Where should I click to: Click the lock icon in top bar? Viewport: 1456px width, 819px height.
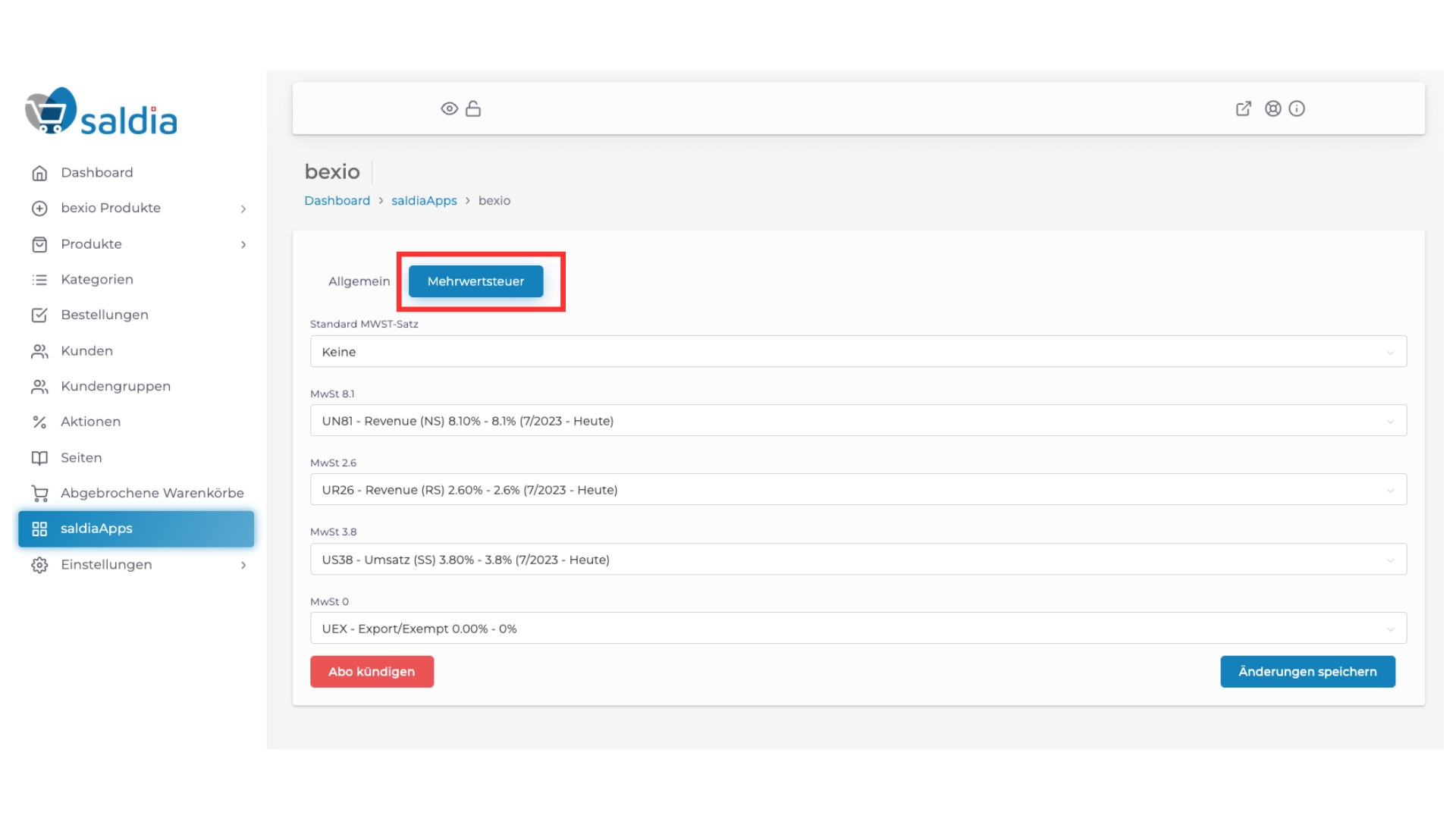(x=473, y=108)
